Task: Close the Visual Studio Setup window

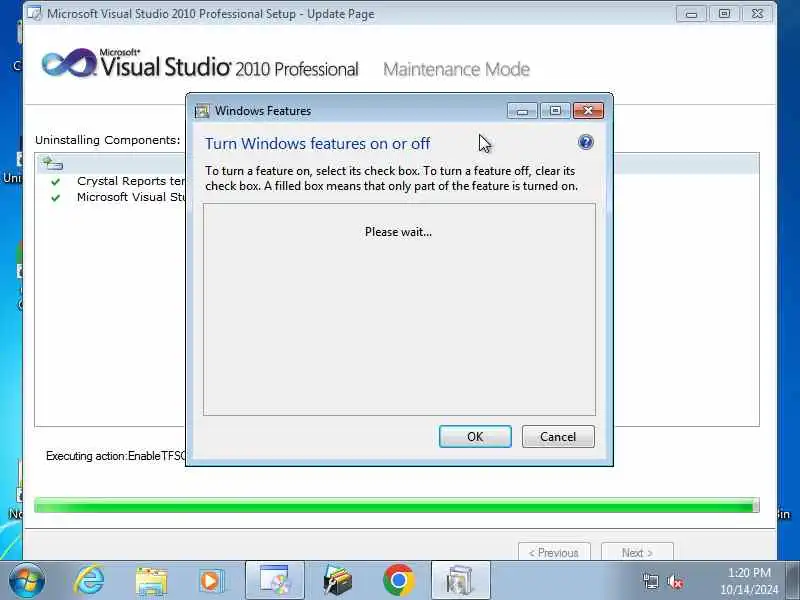Action: coord(757,14)
